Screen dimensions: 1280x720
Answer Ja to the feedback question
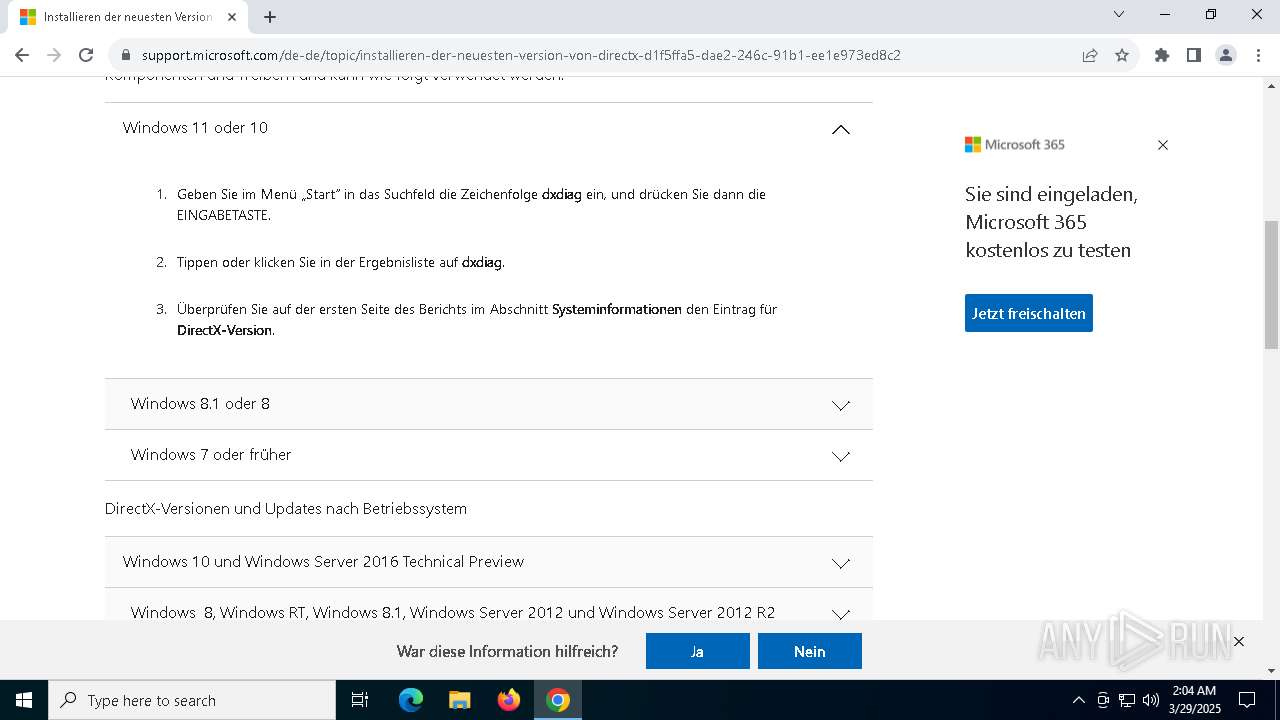[698, 651]
